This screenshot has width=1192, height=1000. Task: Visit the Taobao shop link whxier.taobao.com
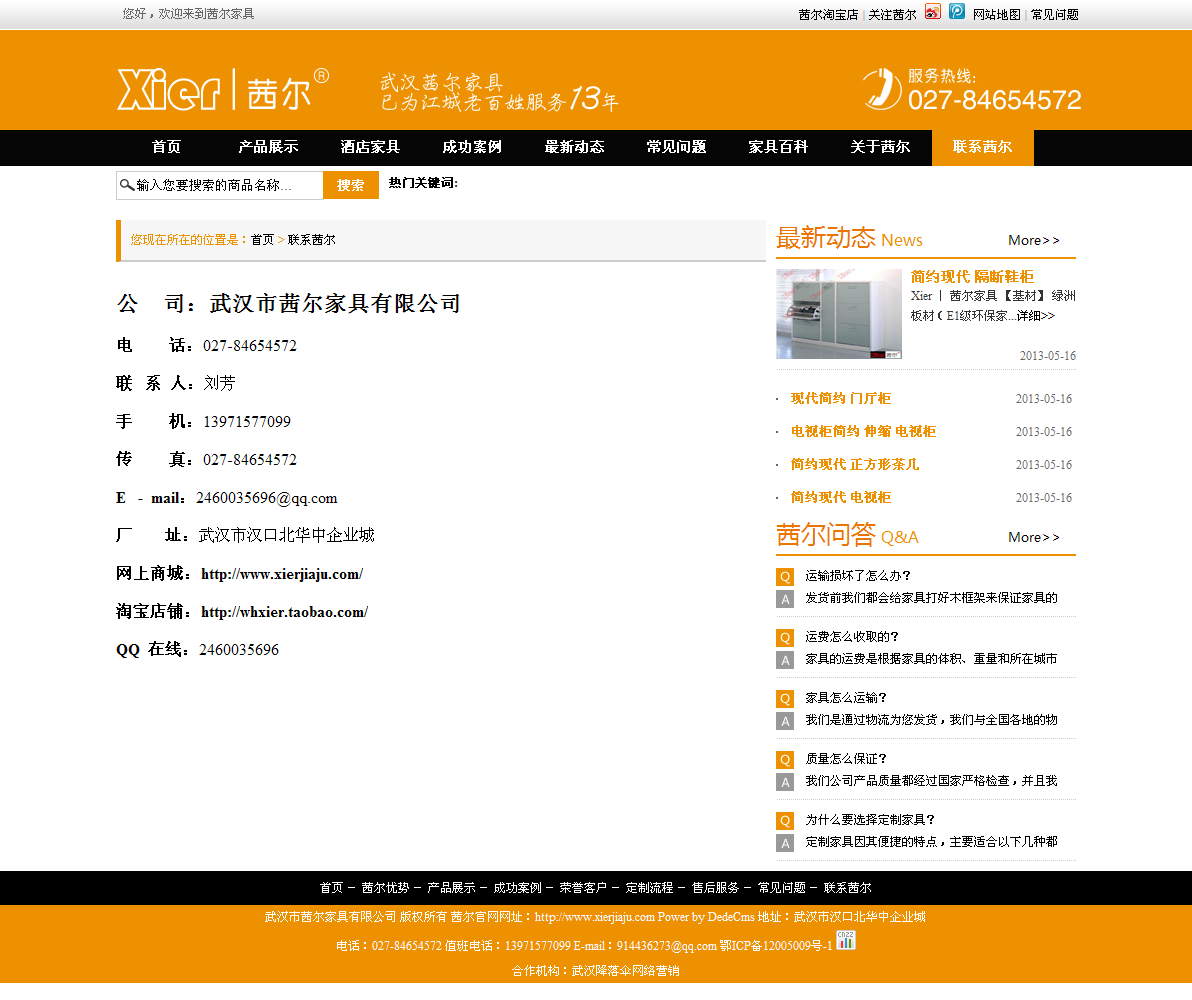point(284,612)
